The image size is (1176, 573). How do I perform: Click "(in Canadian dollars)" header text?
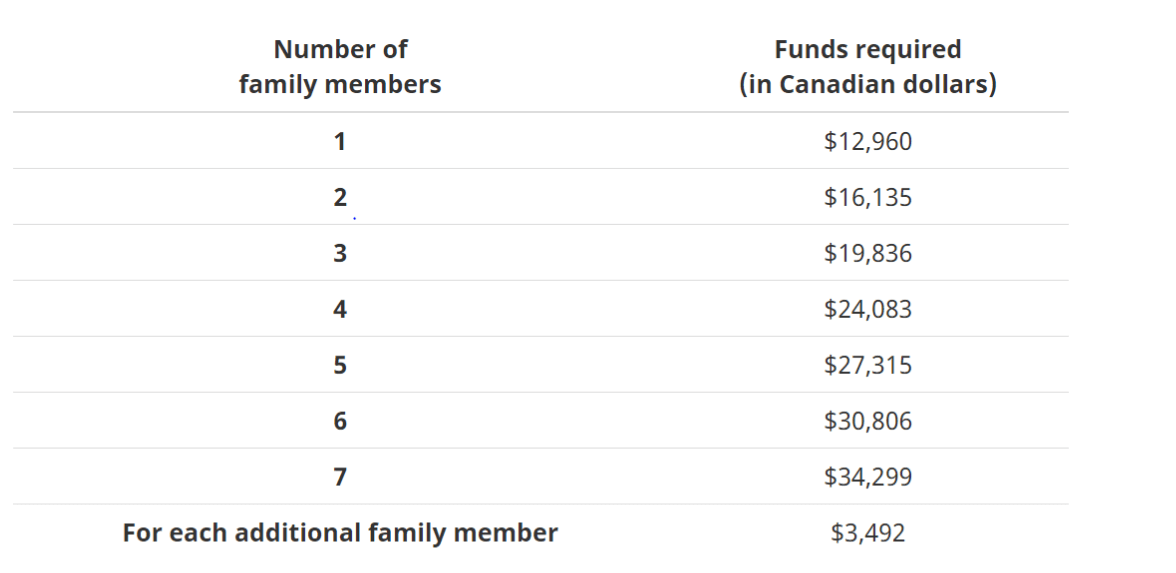coord(868,83)
